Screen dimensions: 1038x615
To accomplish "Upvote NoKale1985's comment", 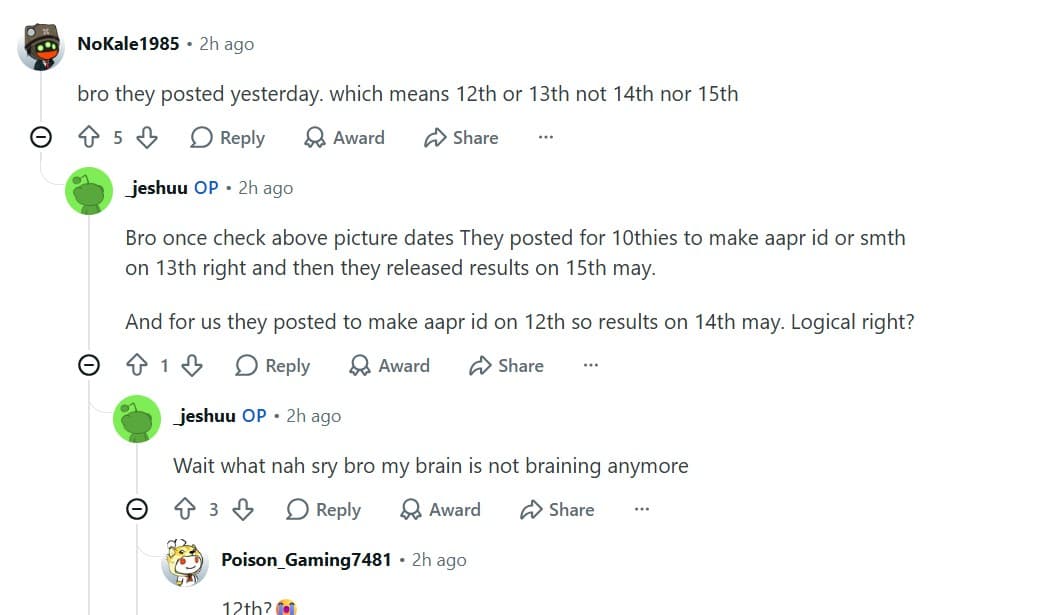I will click(x=89, y=138).
